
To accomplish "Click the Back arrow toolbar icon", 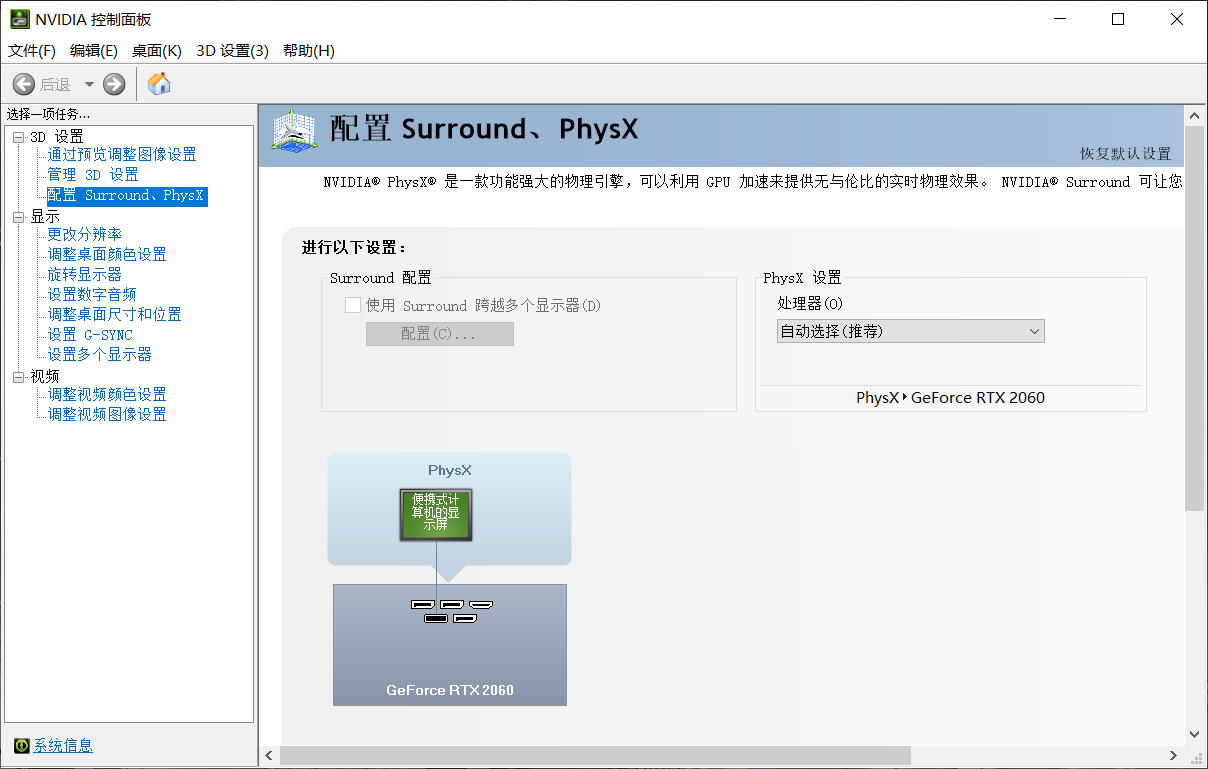I will click(24, 84).
